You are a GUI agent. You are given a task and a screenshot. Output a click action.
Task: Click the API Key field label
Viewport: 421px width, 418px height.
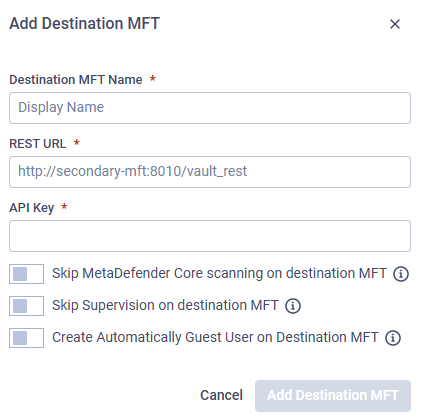point(32,208)
